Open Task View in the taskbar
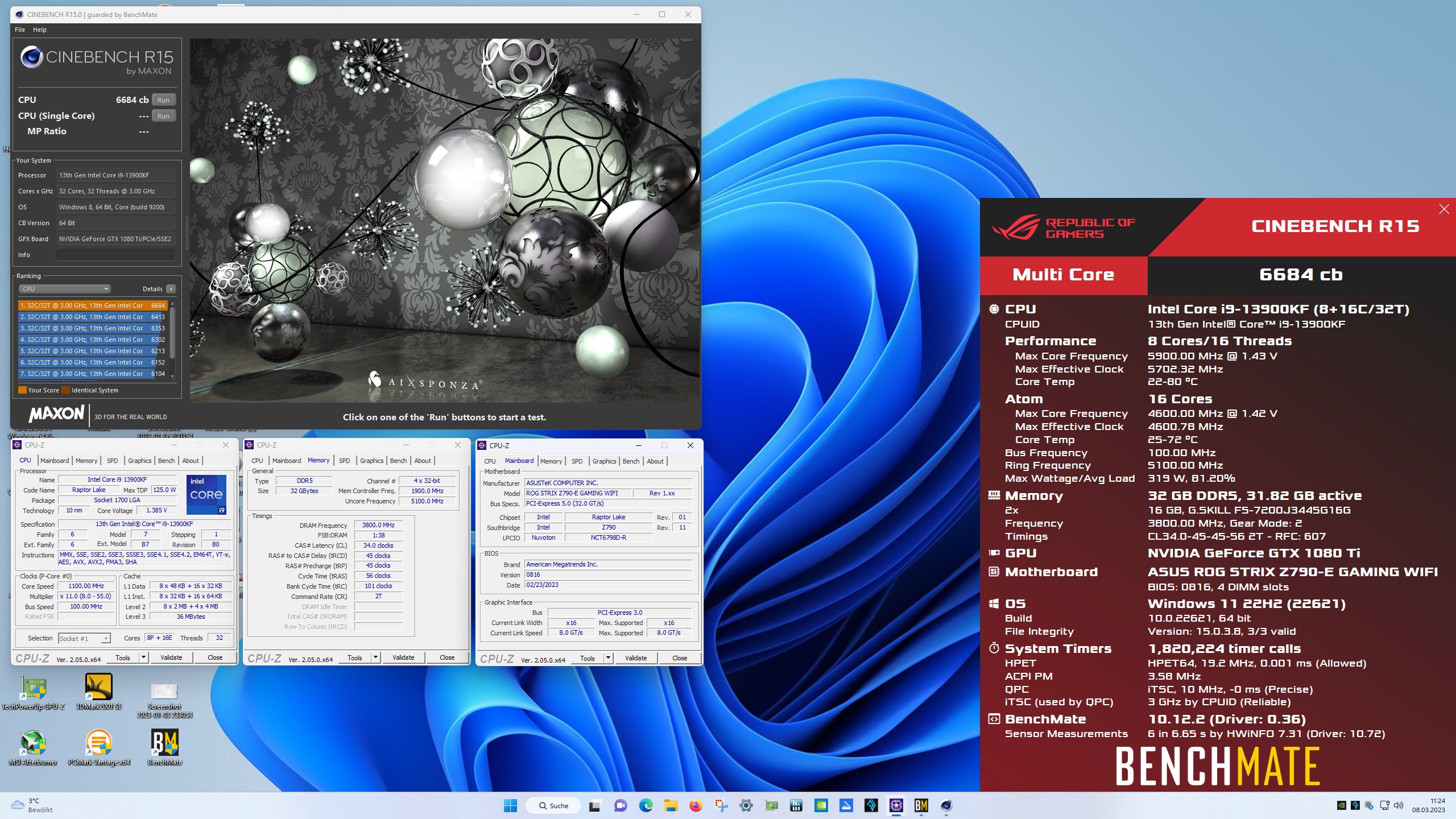This screenshot has width=1456, height=819. pyautogui.click(x=595, y=805)
